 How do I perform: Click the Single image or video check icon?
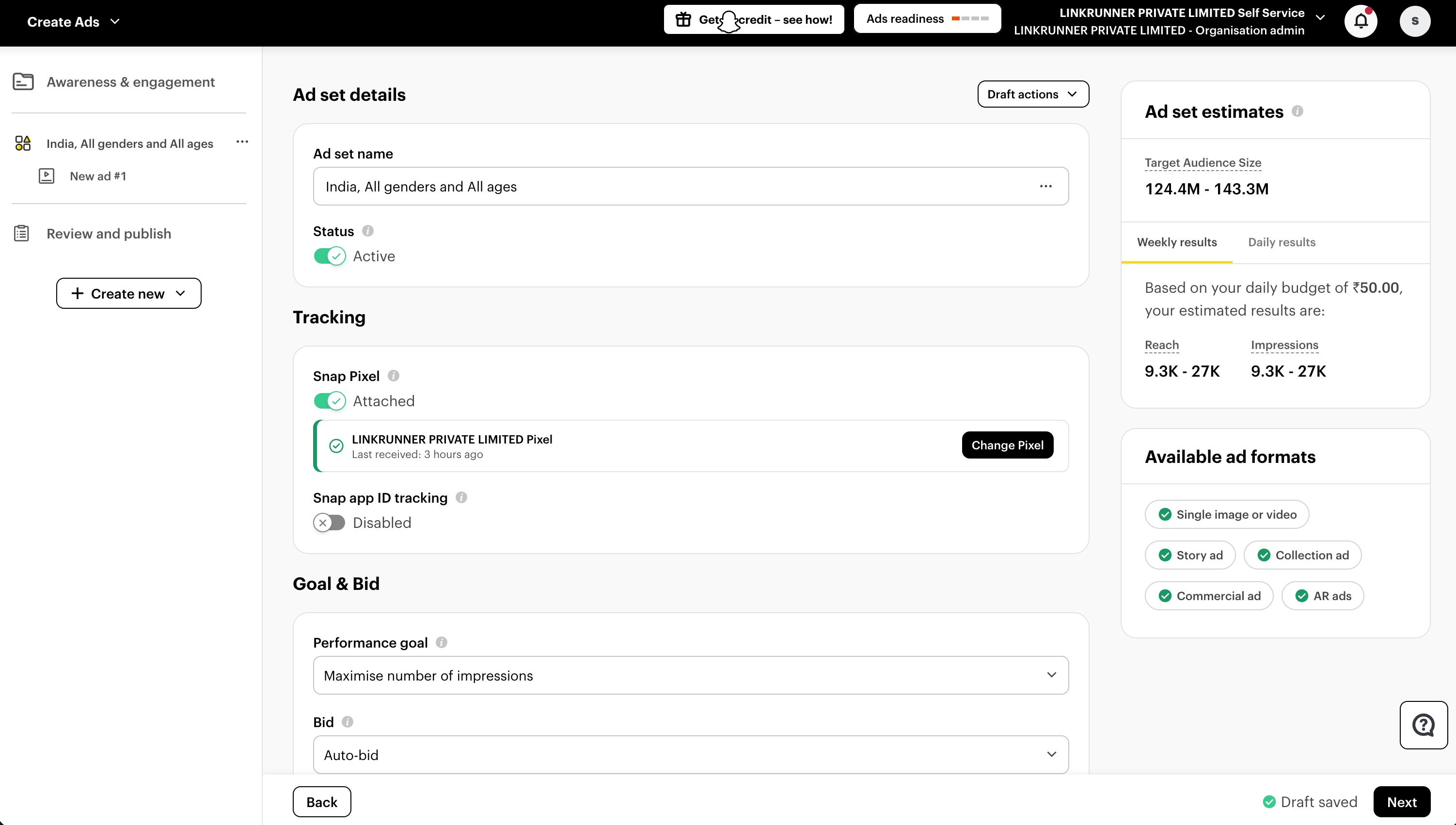click(x=1165, y=514)
